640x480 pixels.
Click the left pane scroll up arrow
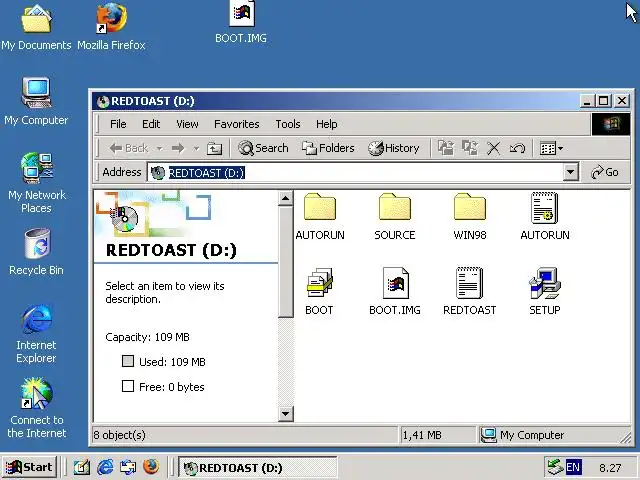coord(285,199)
